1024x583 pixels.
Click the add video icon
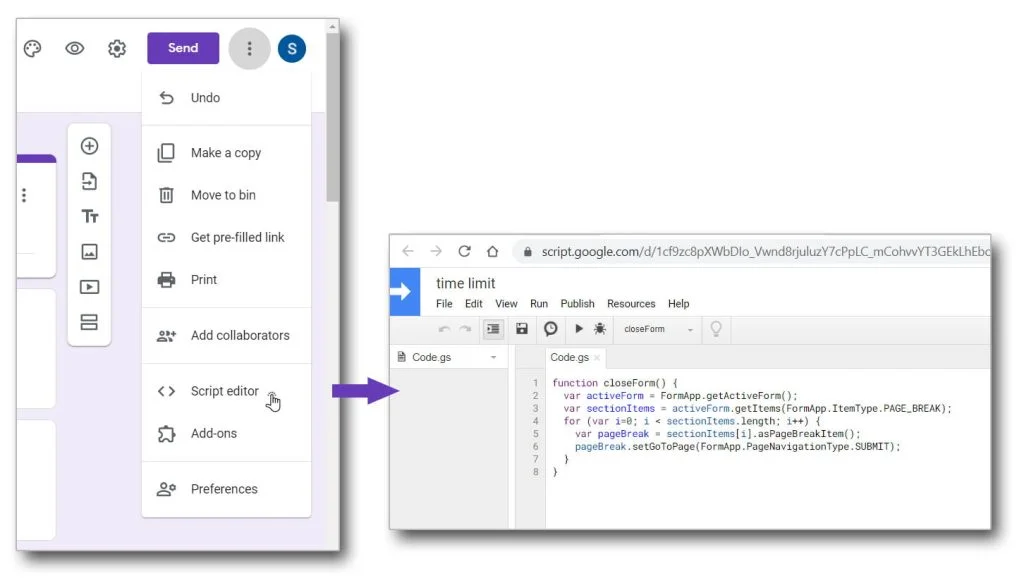pyautogui.click(x=89, y=287)
